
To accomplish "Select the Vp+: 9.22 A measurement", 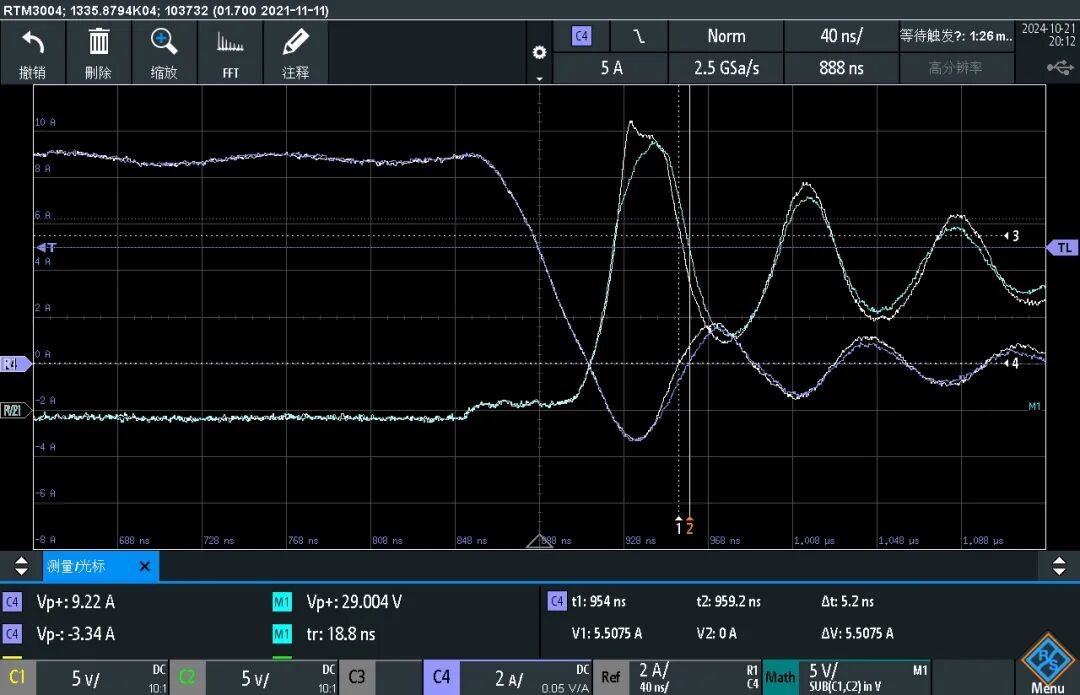I will [76, 602].
